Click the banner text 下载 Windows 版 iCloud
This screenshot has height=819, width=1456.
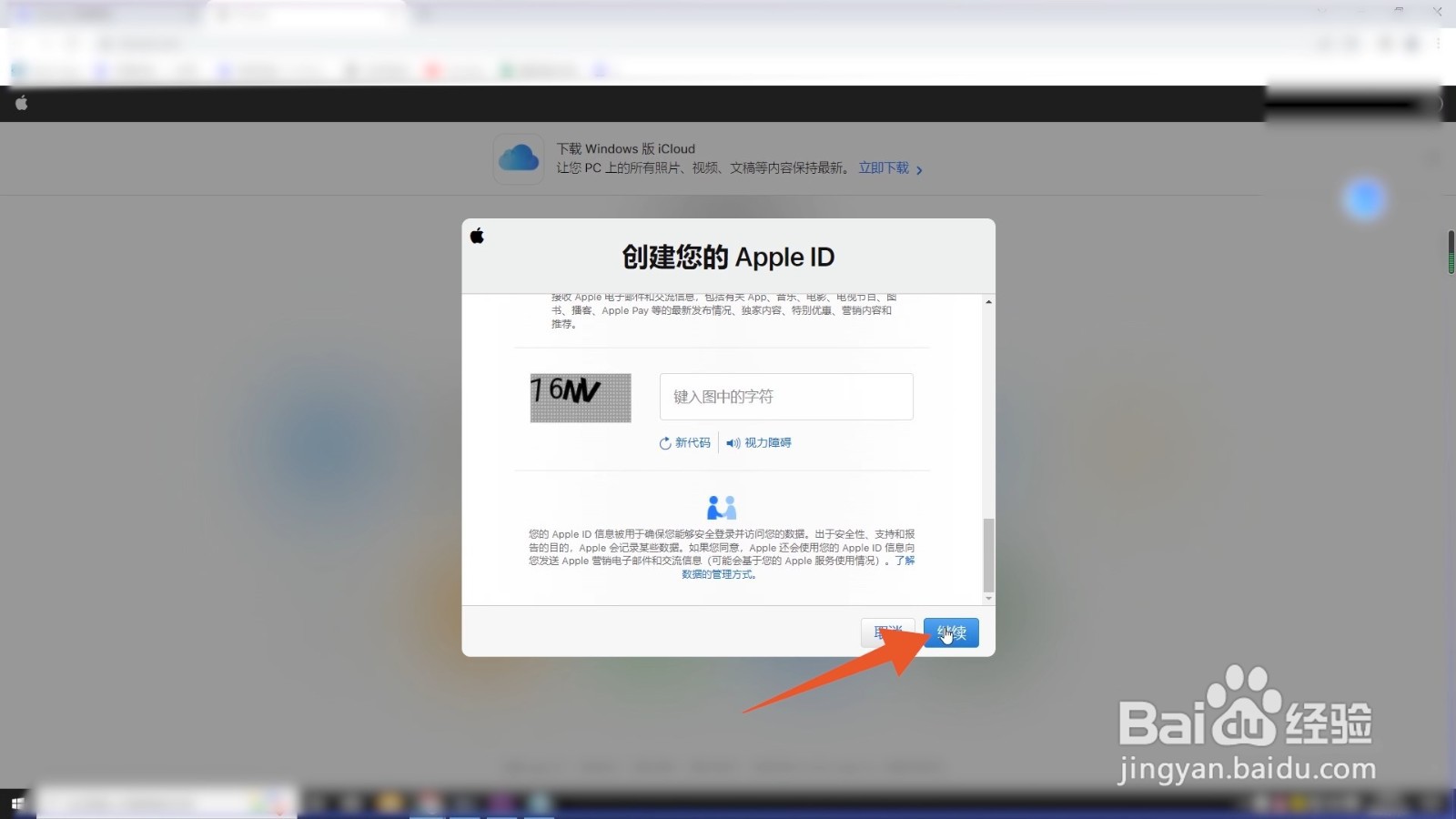626,148
